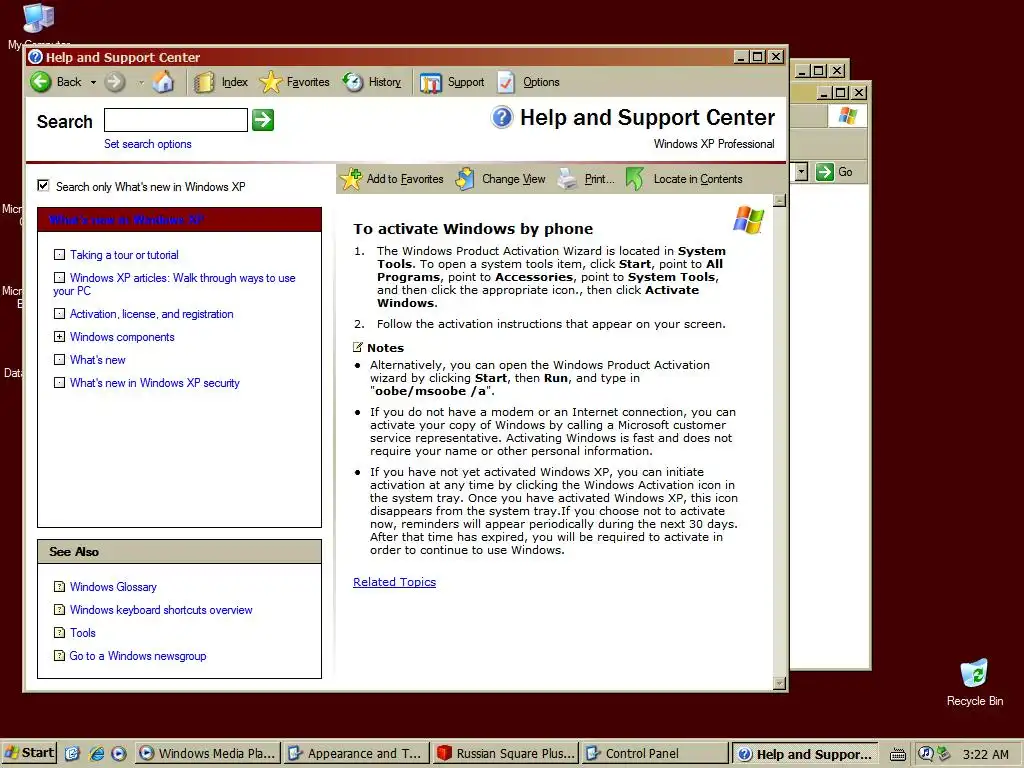The image size is (1024, 768).
Task: Click the Index toolbar label
Action: pyautogui.click(x=234, y=82)
